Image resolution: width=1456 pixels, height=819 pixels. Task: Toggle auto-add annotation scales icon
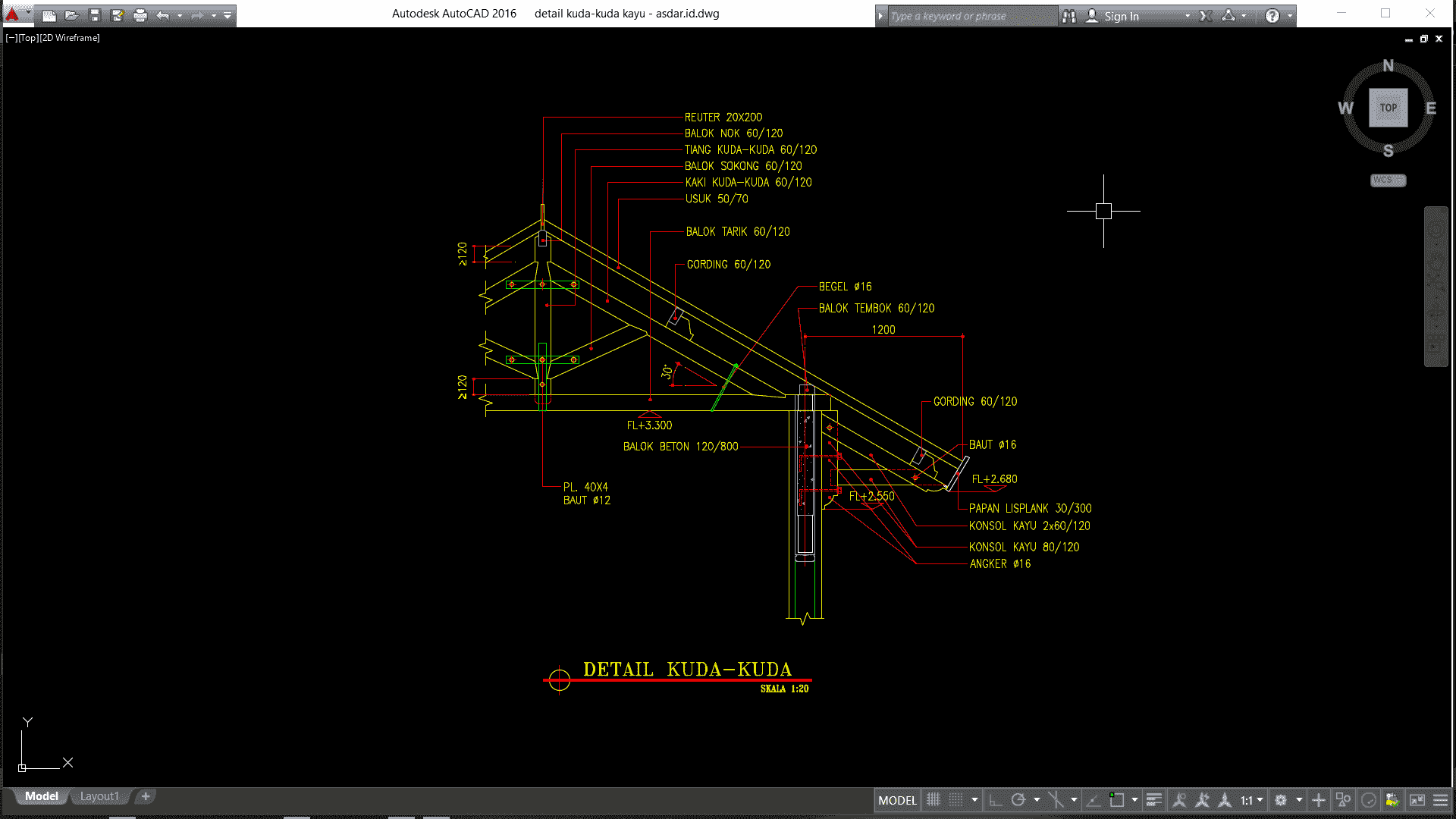coord(1202,800)
